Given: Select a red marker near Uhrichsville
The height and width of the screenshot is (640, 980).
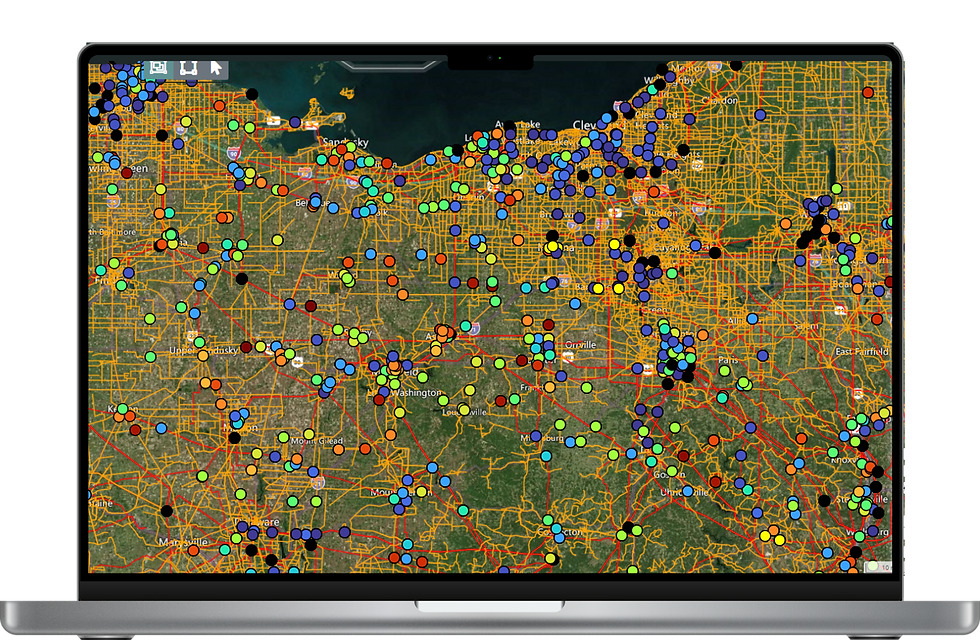Looking at the screenshot, I should point(715,482).
